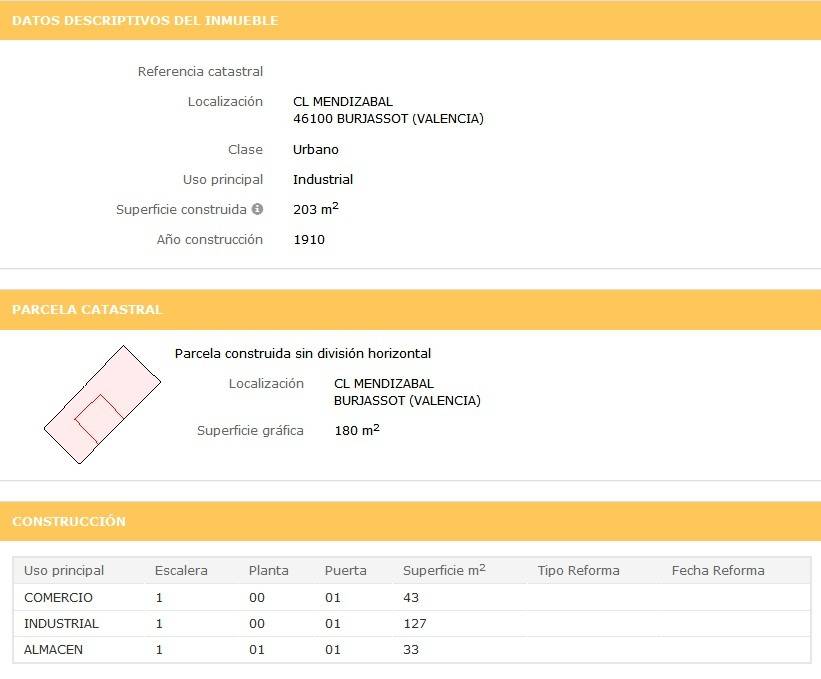Click the 'Uso principal' column header in table

(64, 571)
